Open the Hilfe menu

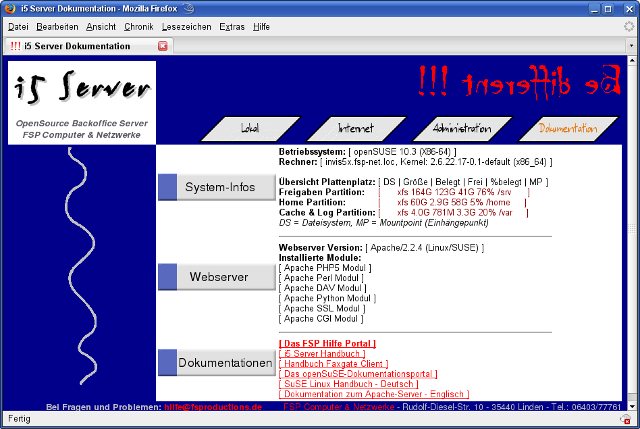tap(261, 27)
